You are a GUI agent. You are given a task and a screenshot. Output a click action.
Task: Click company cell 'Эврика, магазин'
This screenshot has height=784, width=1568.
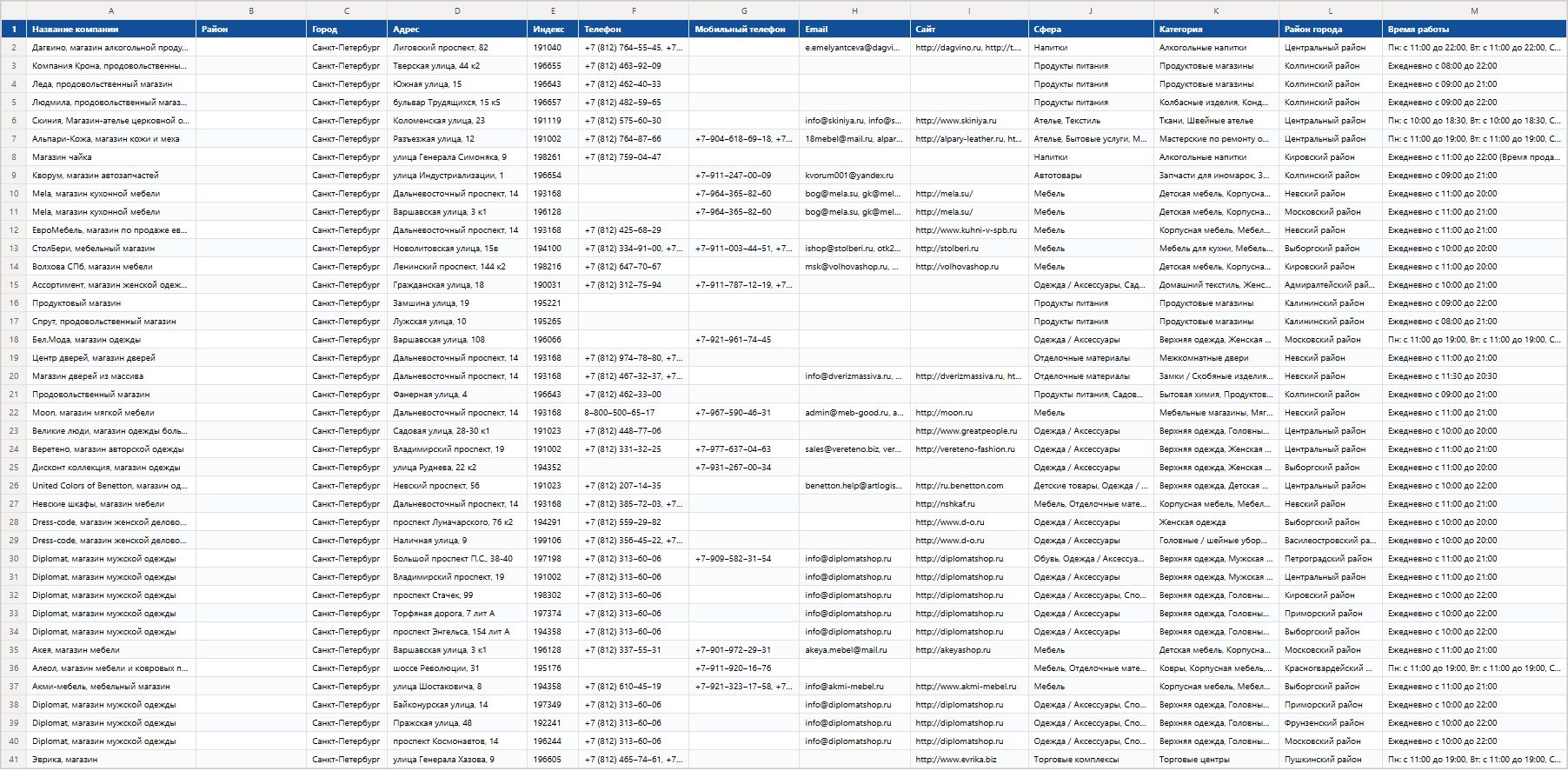111,760
